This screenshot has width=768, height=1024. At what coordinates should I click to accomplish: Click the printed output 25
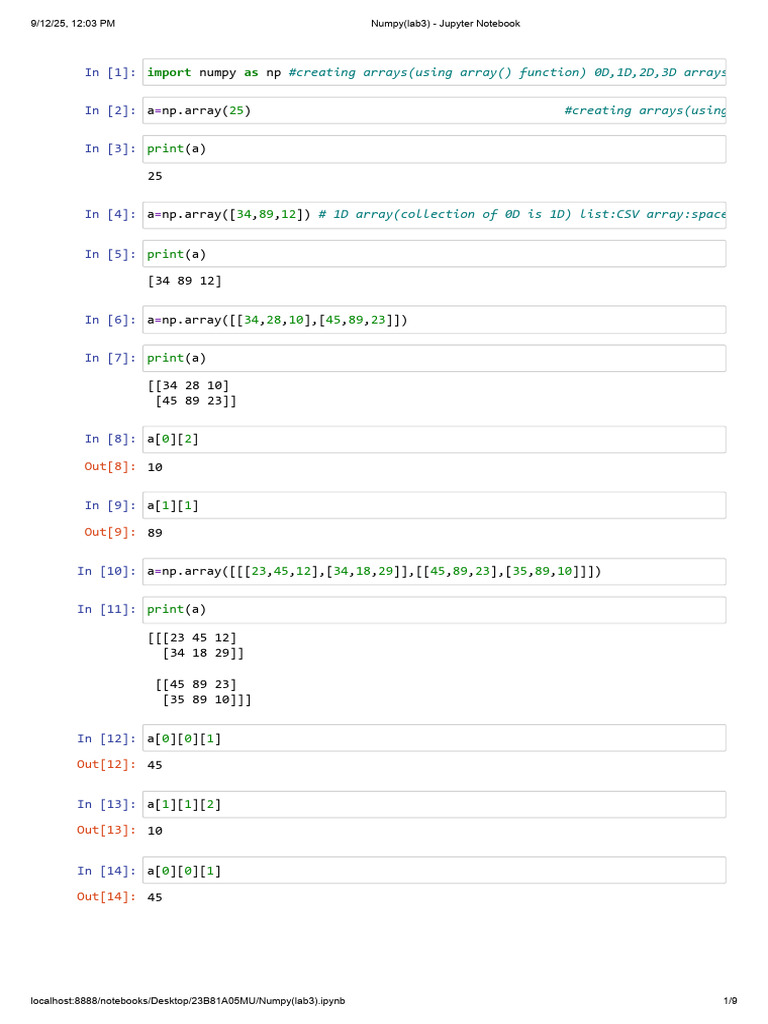click(x=155, y=176)
